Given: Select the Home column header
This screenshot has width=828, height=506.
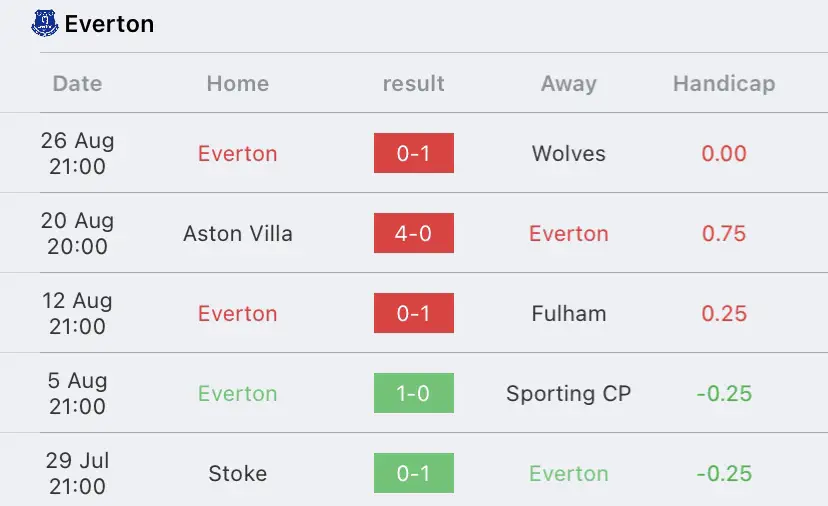Looking at the screenshot, I should [238, 83].
